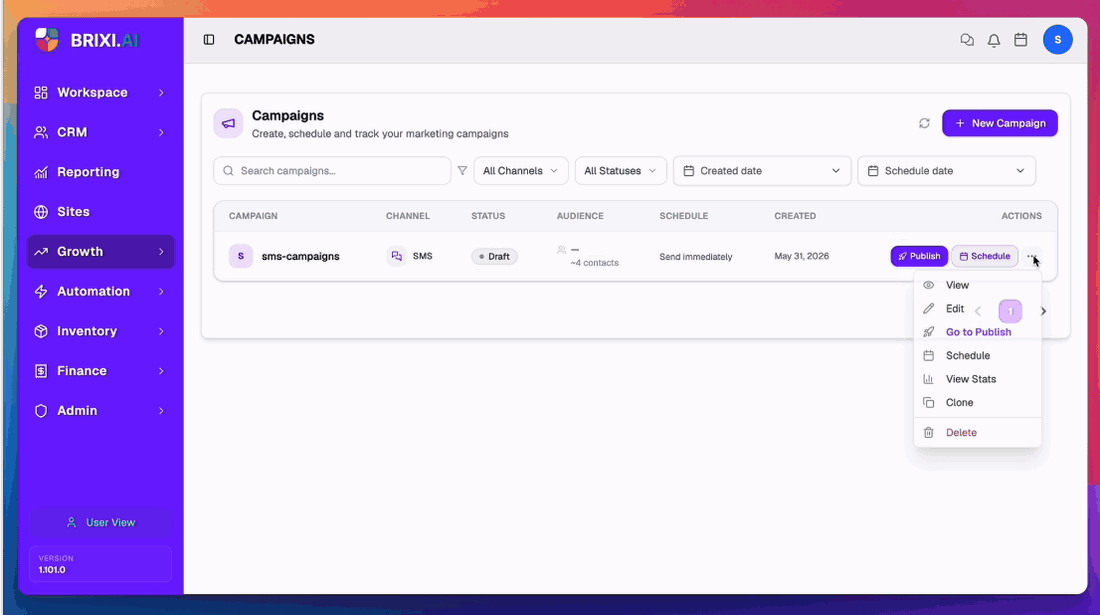Expand the Automation sidebar section
Screen dimensions: 1100x615
pos(100,291)
